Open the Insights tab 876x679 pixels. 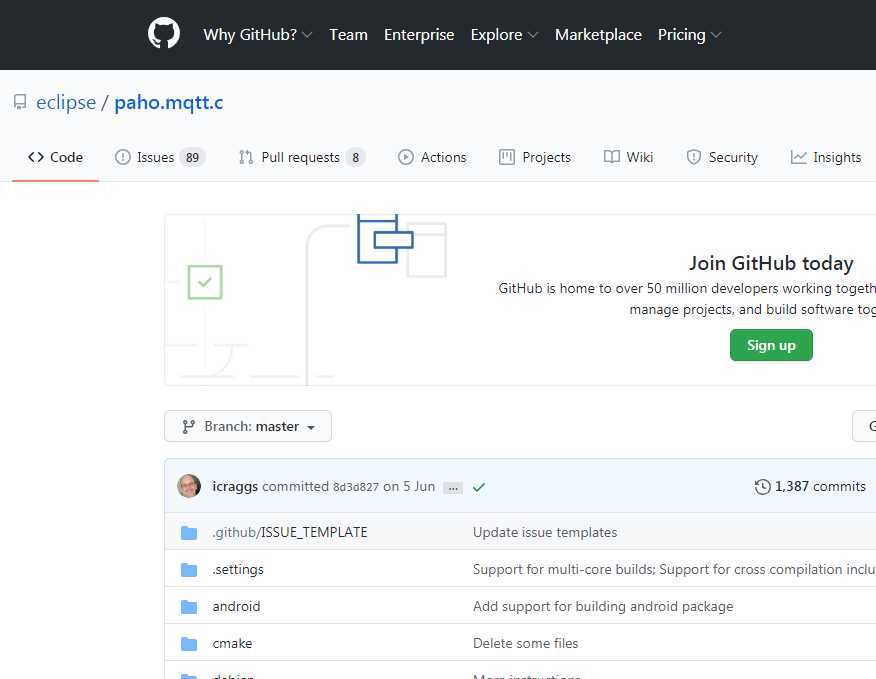(826, 158)
